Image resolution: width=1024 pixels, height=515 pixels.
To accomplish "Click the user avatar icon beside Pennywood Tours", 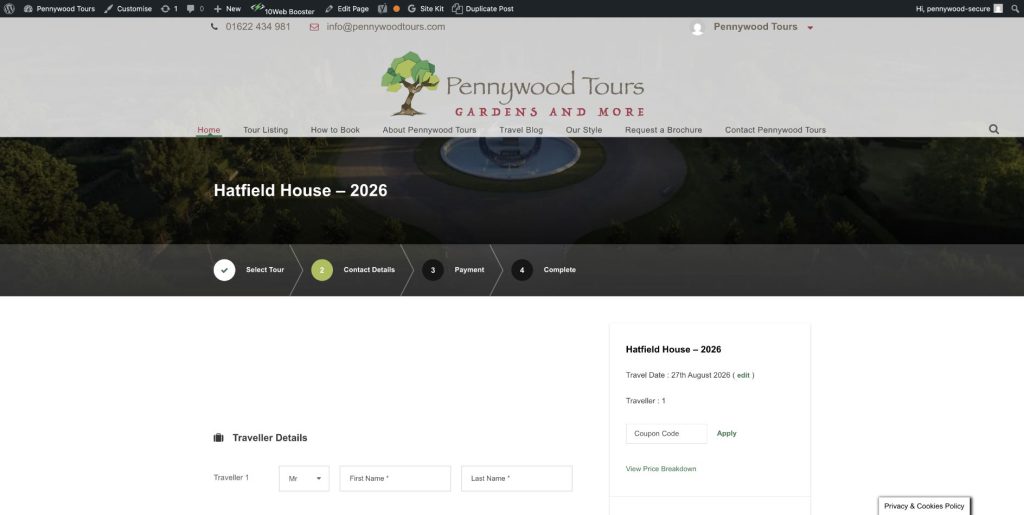I will (697, 28).
